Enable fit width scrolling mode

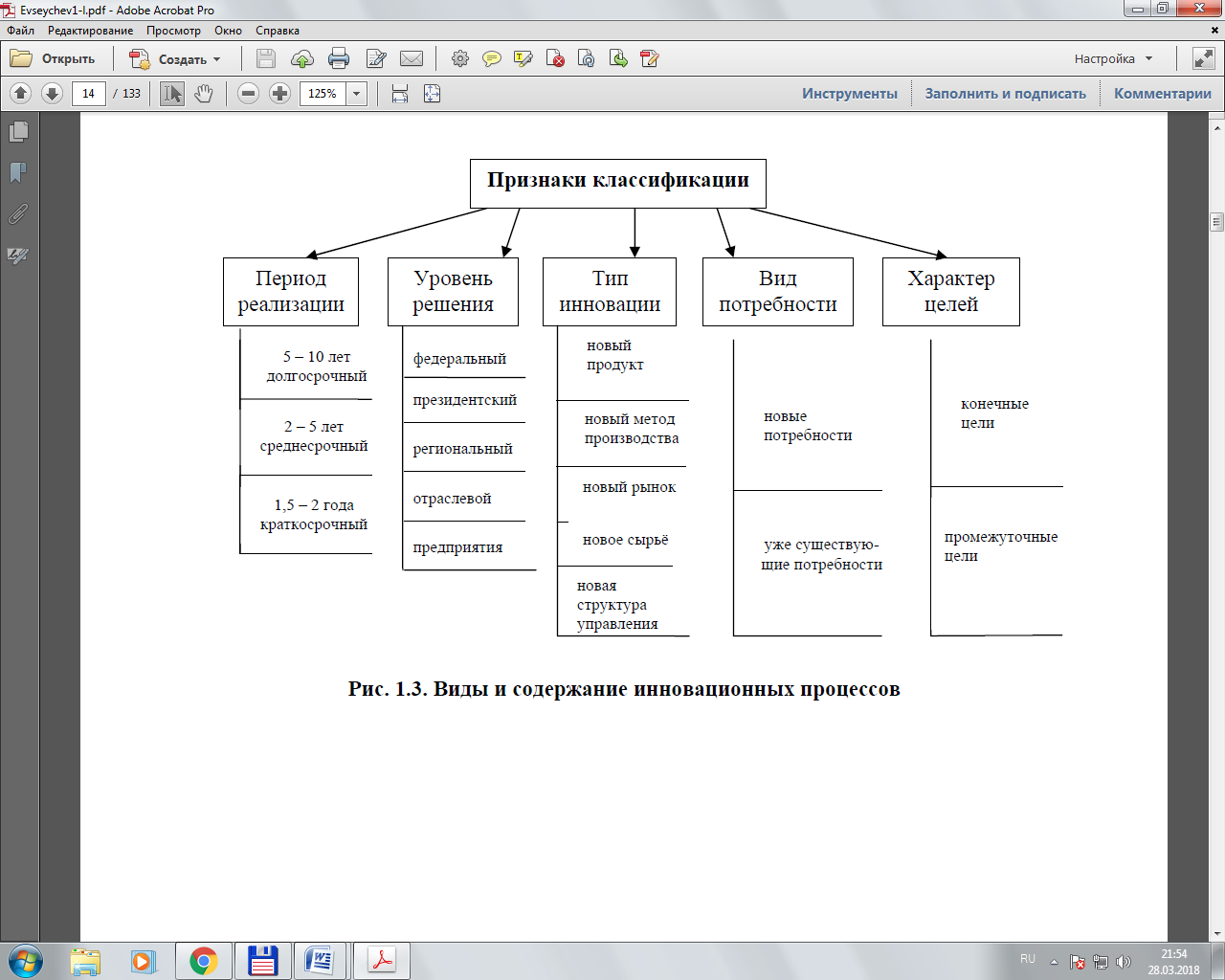pyautogui.click(x=400, y=94)
